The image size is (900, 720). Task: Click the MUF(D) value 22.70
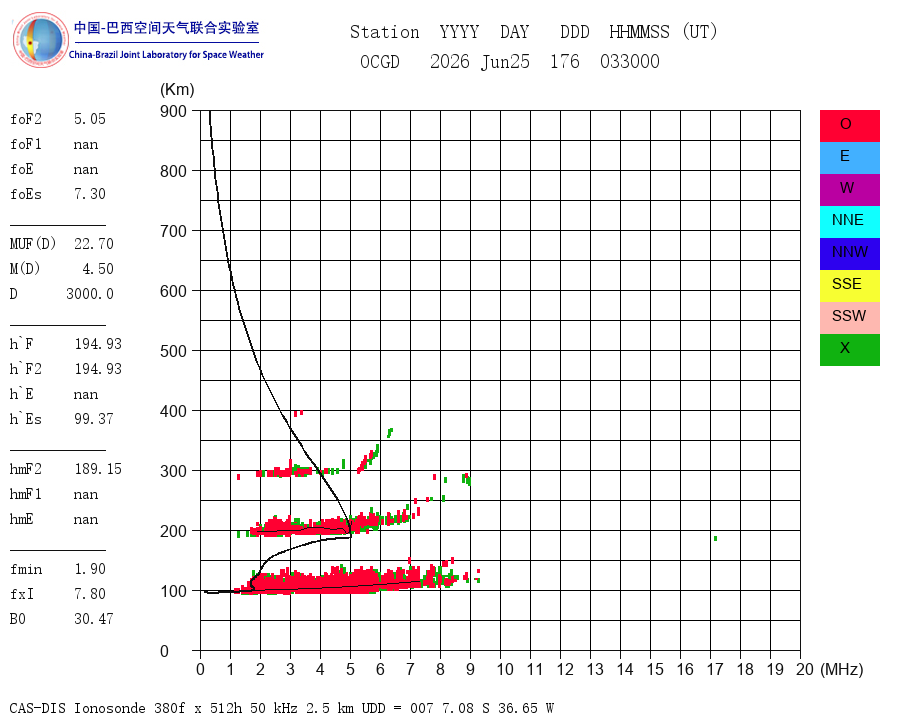coord(94,244)
